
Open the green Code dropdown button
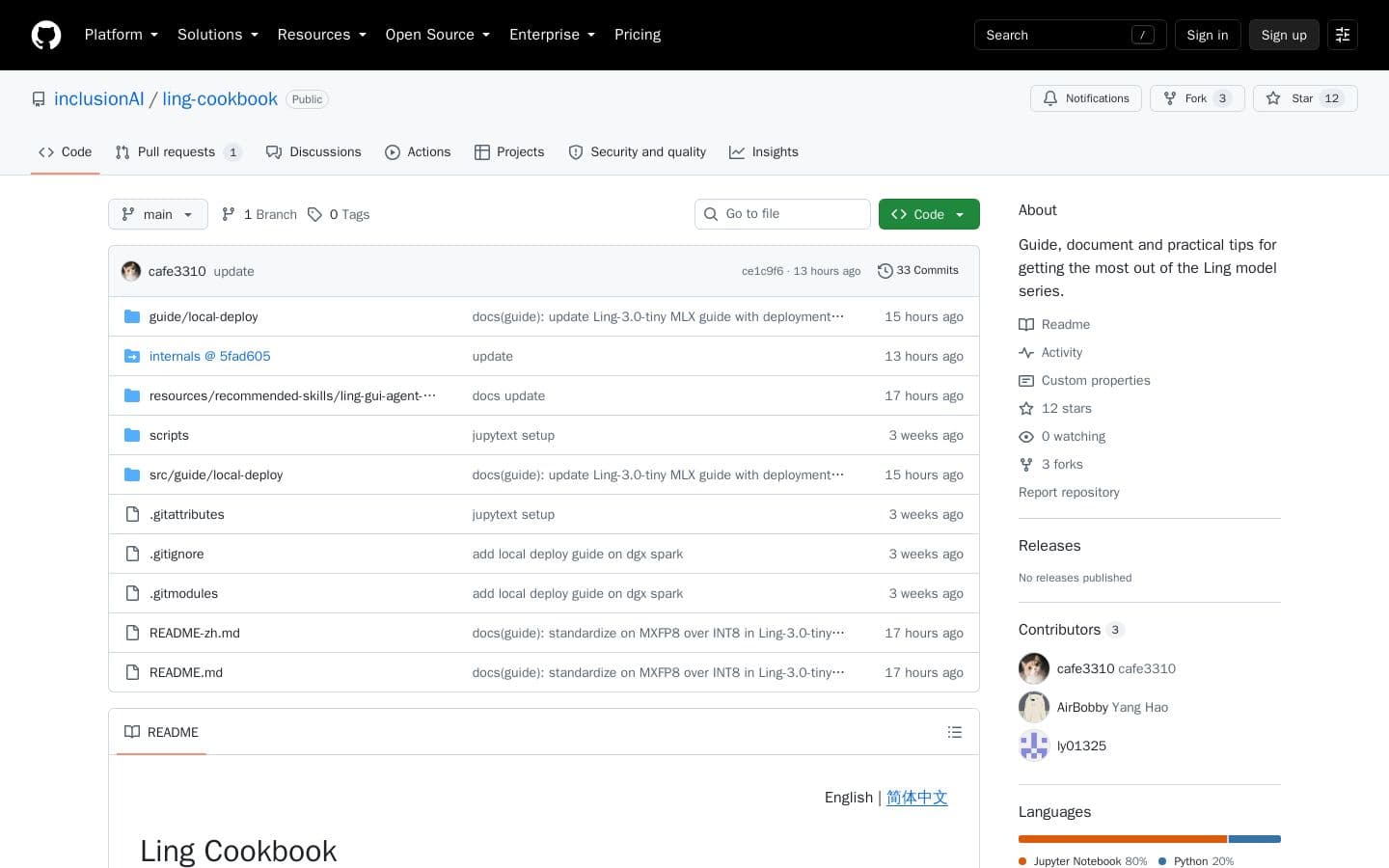[x=929, y=214]
